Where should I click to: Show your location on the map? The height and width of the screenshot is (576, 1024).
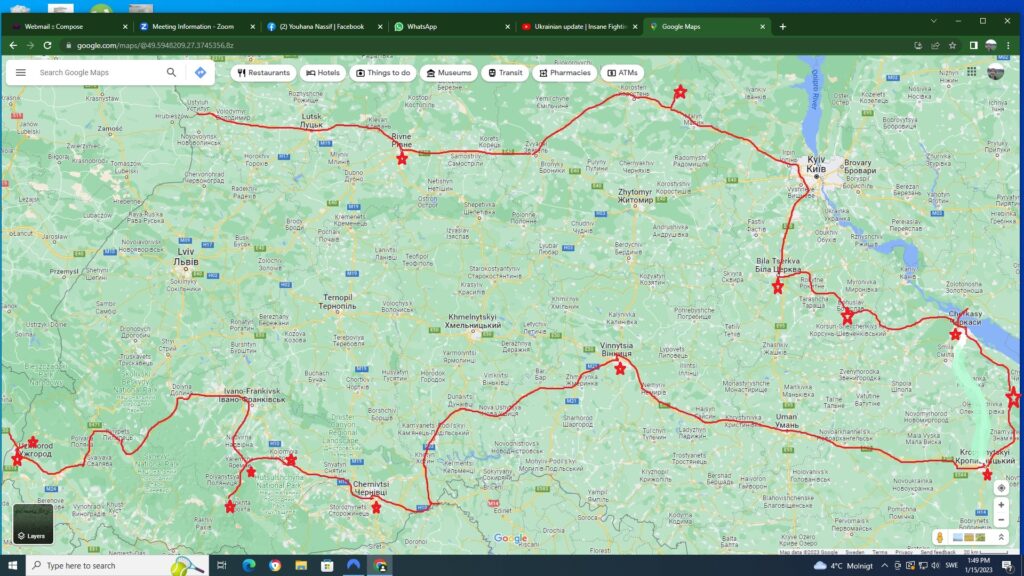point(1001,488)
